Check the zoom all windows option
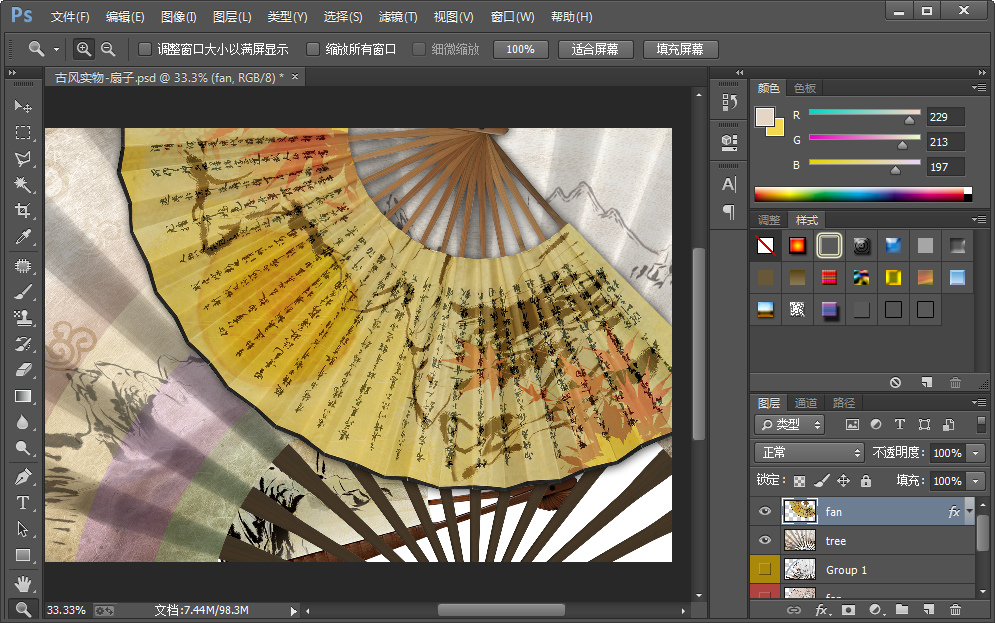Screen dimensions: 995x623 [x=313, y=49]
